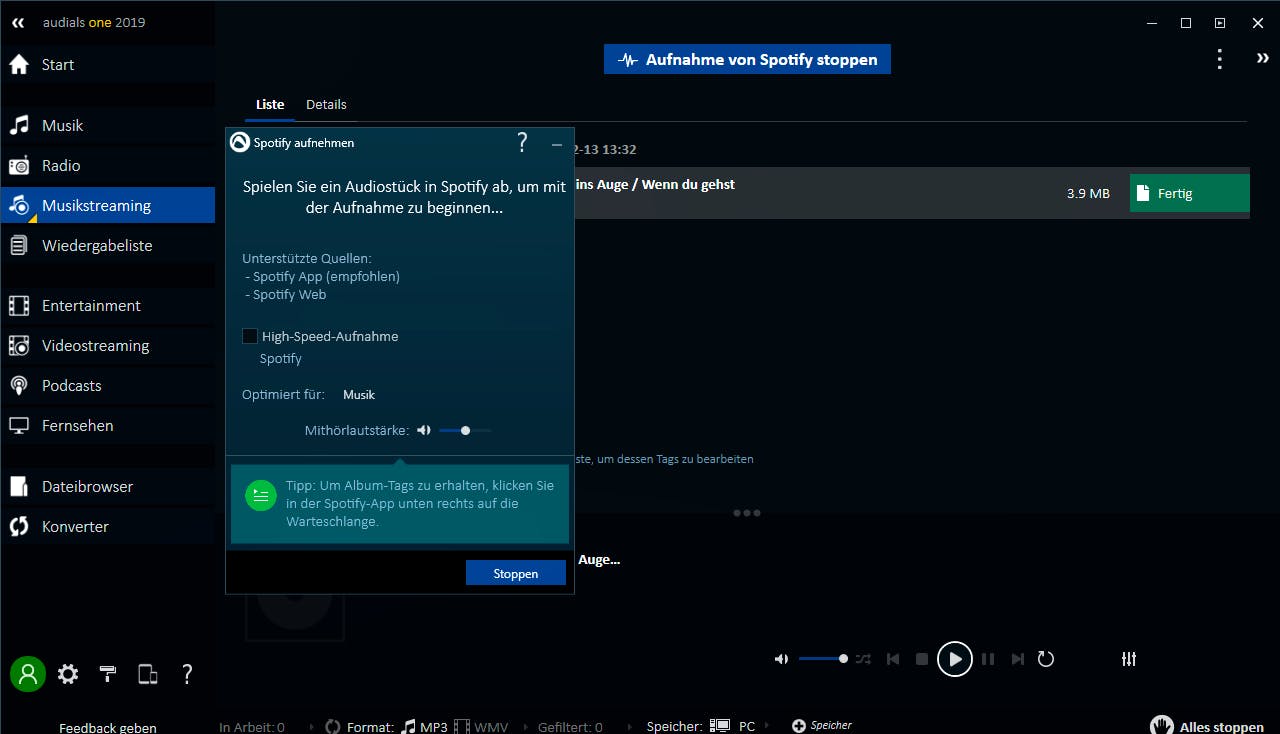The width and height of the screenshot is (1280, 734).
Task: Open the Fernsehen section
Action: pos(107,425)
